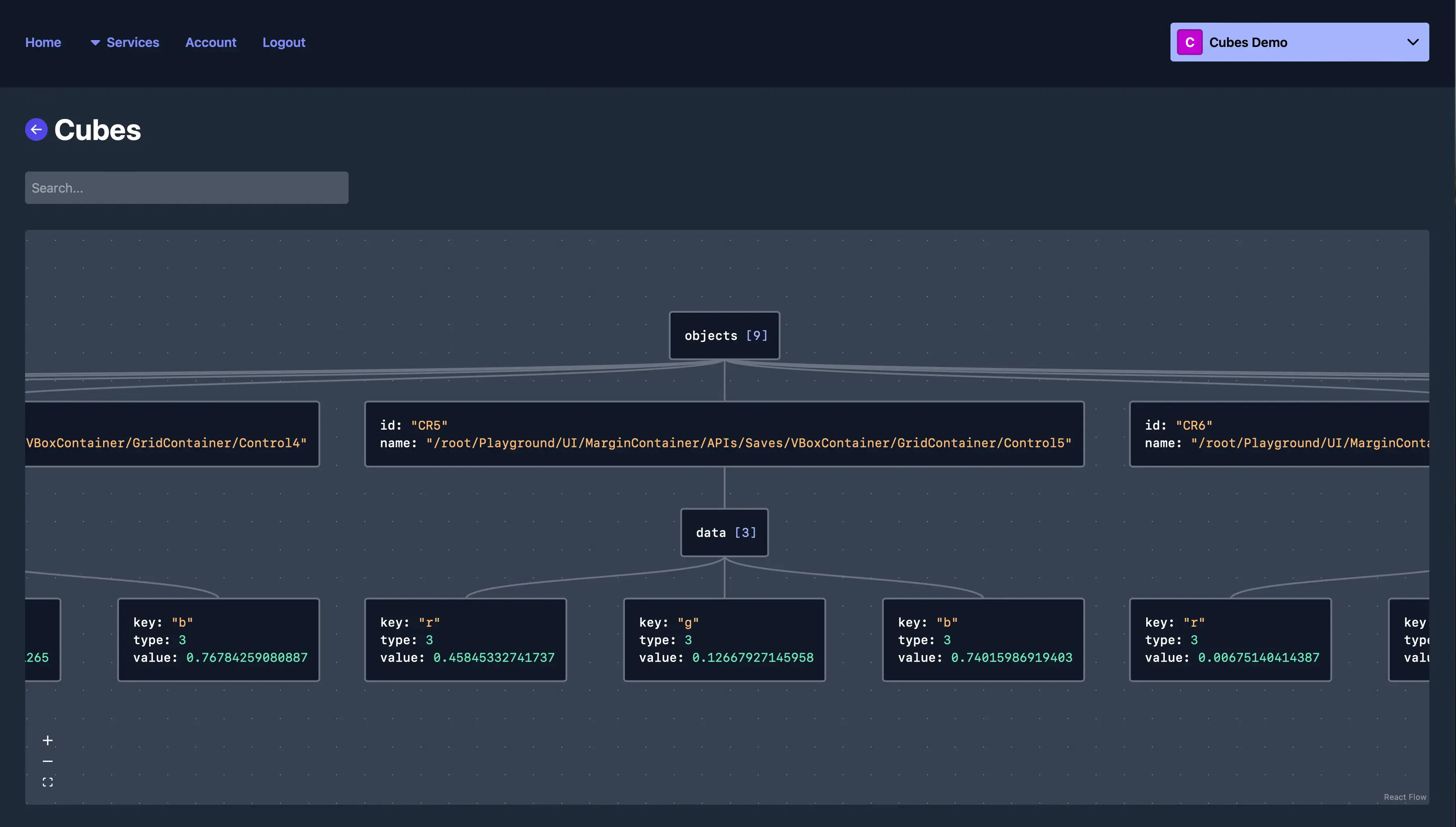Click the back arrow beside Cubes heading

coord(36,129)
